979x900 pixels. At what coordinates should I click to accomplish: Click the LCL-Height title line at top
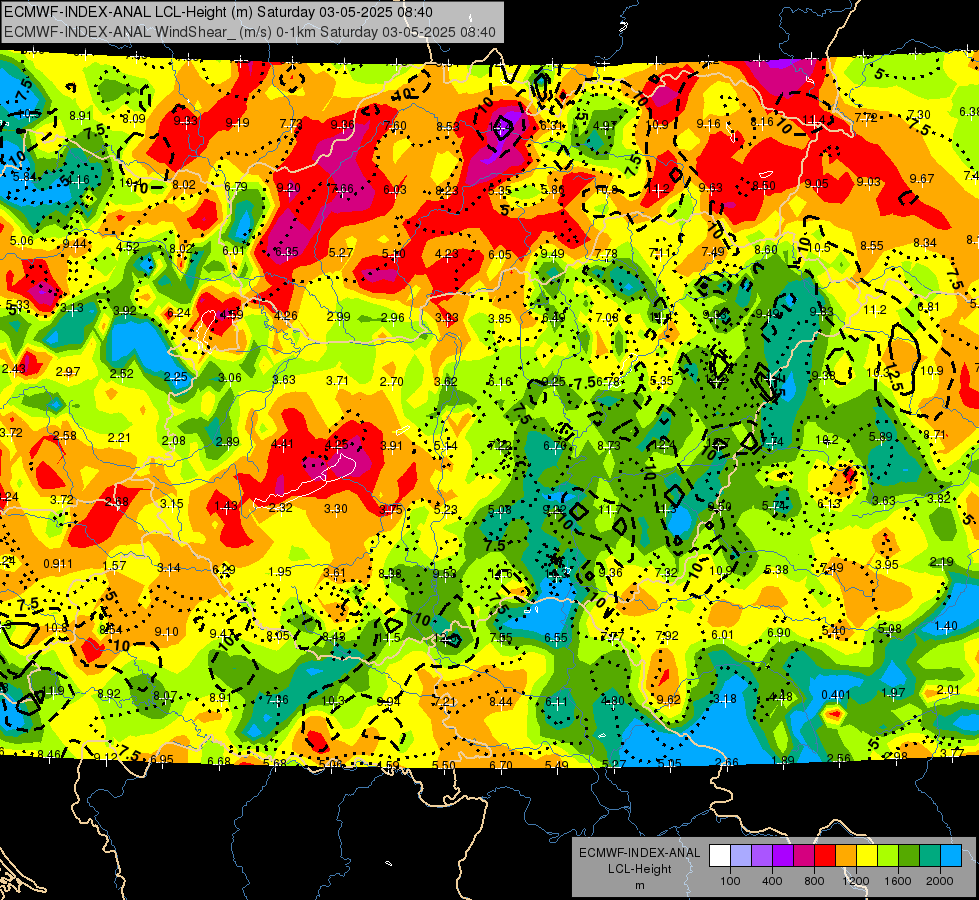pyautogui.click(x=218, y=12)
